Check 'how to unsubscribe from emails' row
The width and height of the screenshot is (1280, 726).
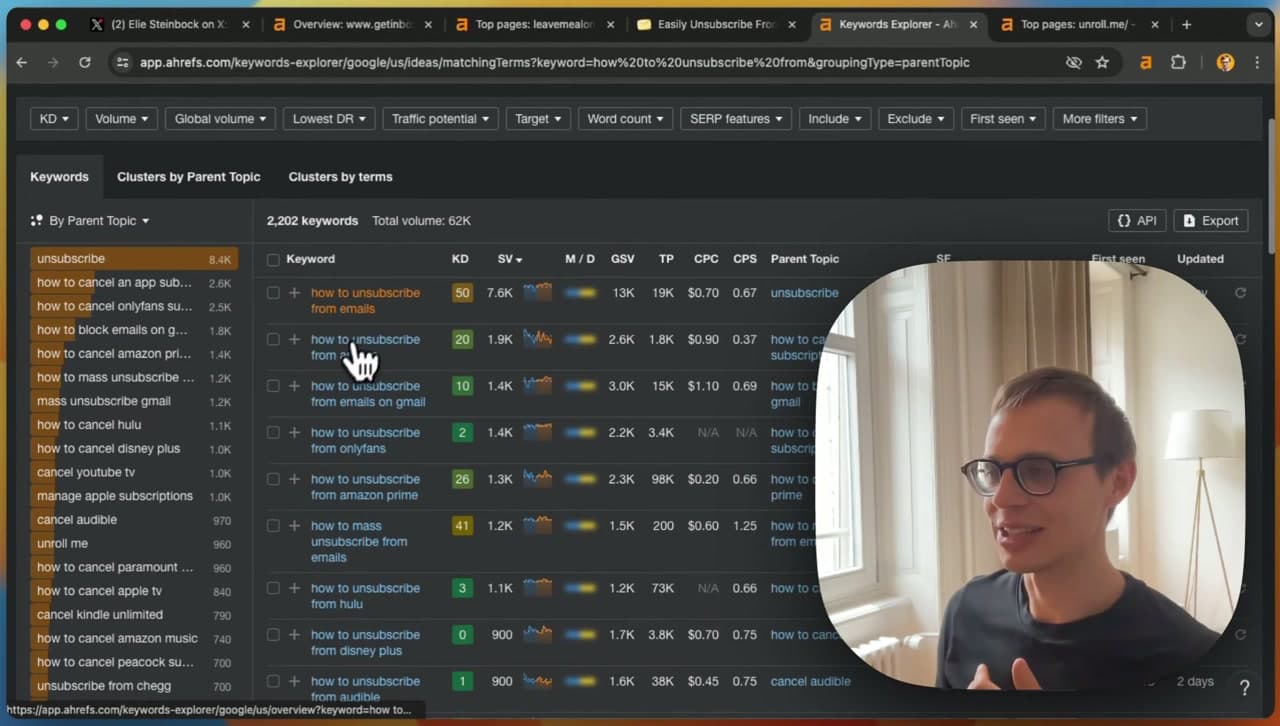pos(273,293)
